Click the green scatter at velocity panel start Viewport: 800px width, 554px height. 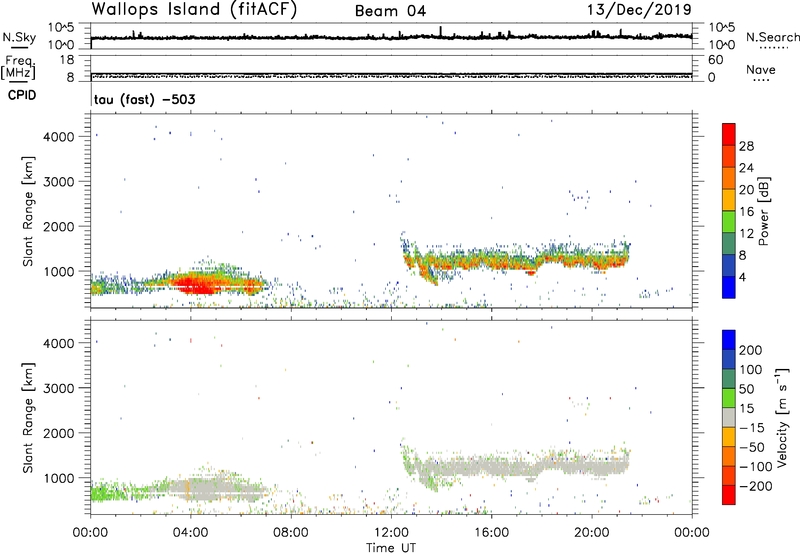(107, 493)
